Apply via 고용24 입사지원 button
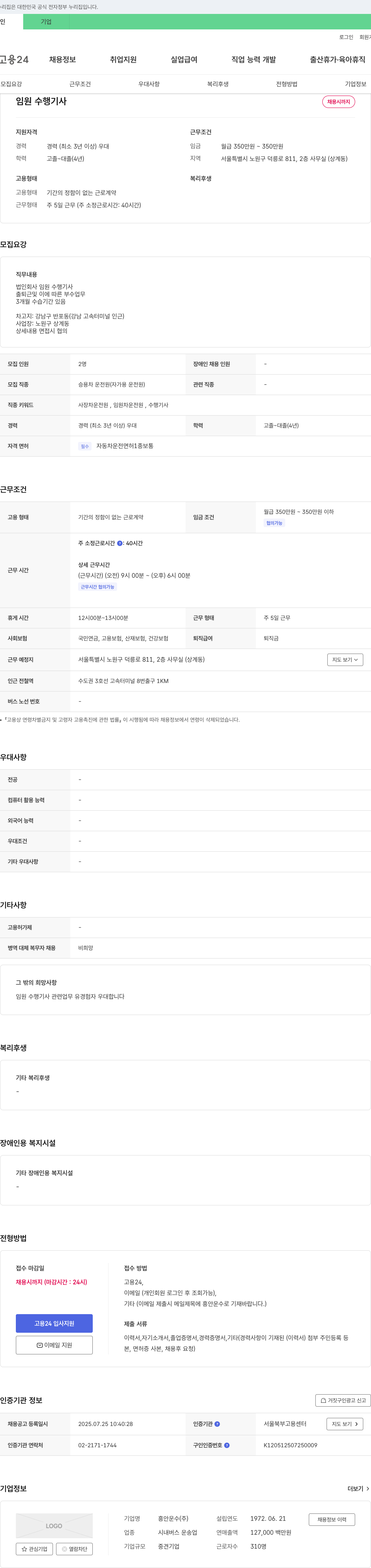Viewport: 371px width, 1568px height. pos(54,1323)
